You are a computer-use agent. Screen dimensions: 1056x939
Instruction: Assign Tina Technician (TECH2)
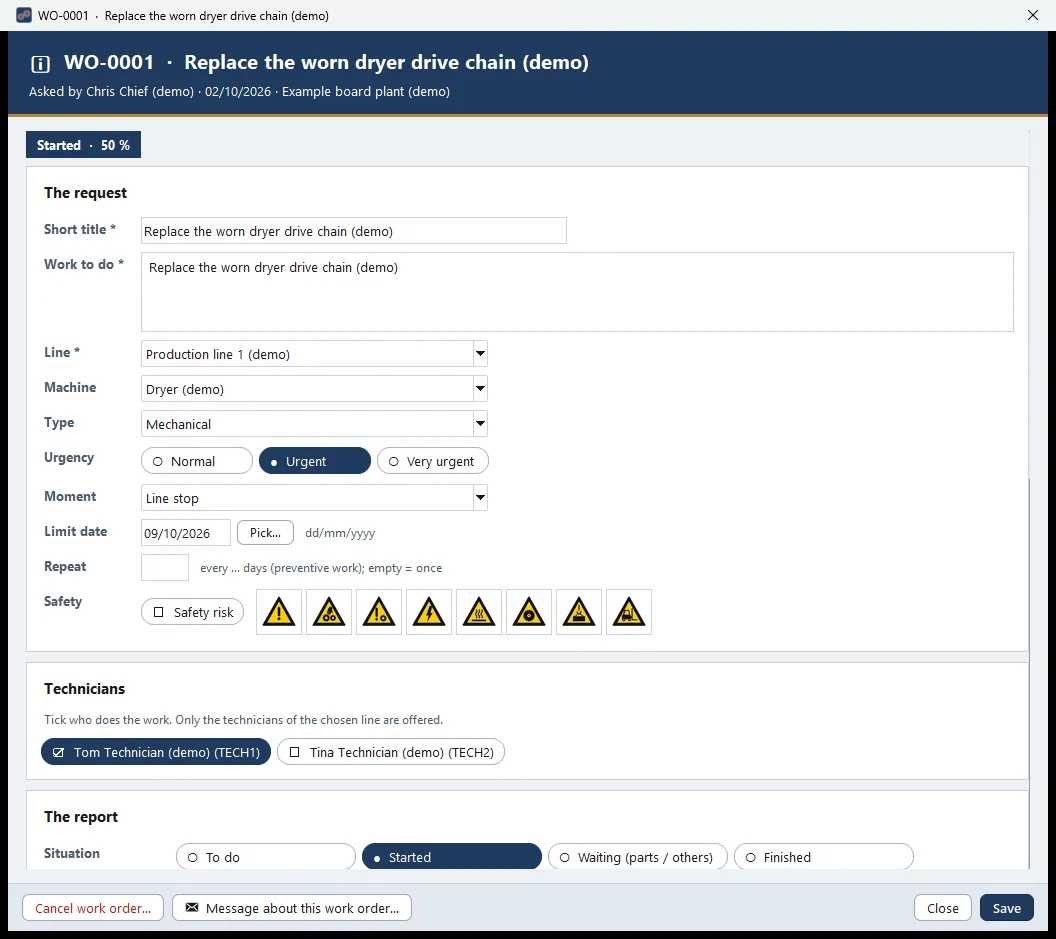pos(391,752)
